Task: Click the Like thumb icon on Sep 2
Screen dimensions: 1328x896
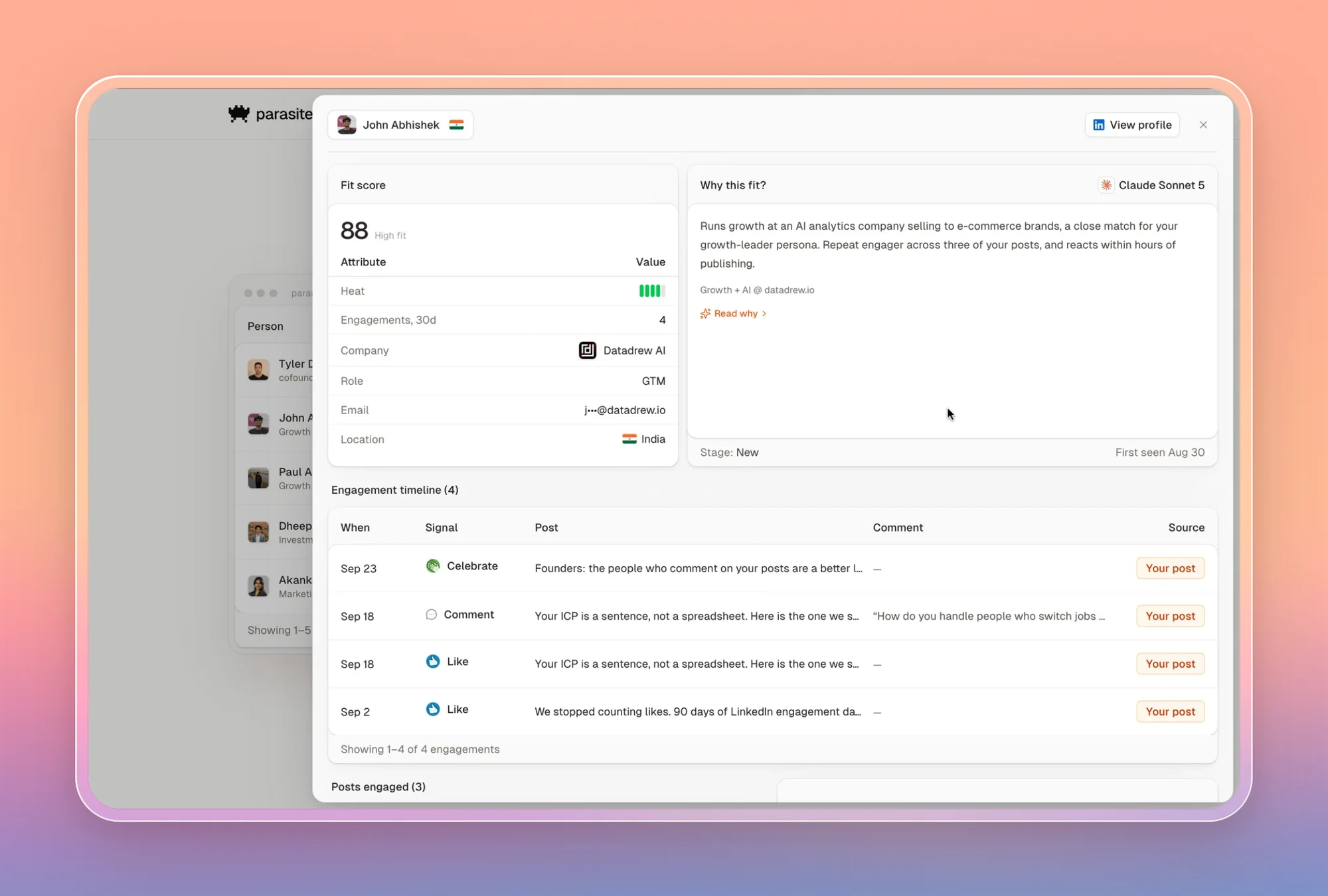Action: point(433,709)
